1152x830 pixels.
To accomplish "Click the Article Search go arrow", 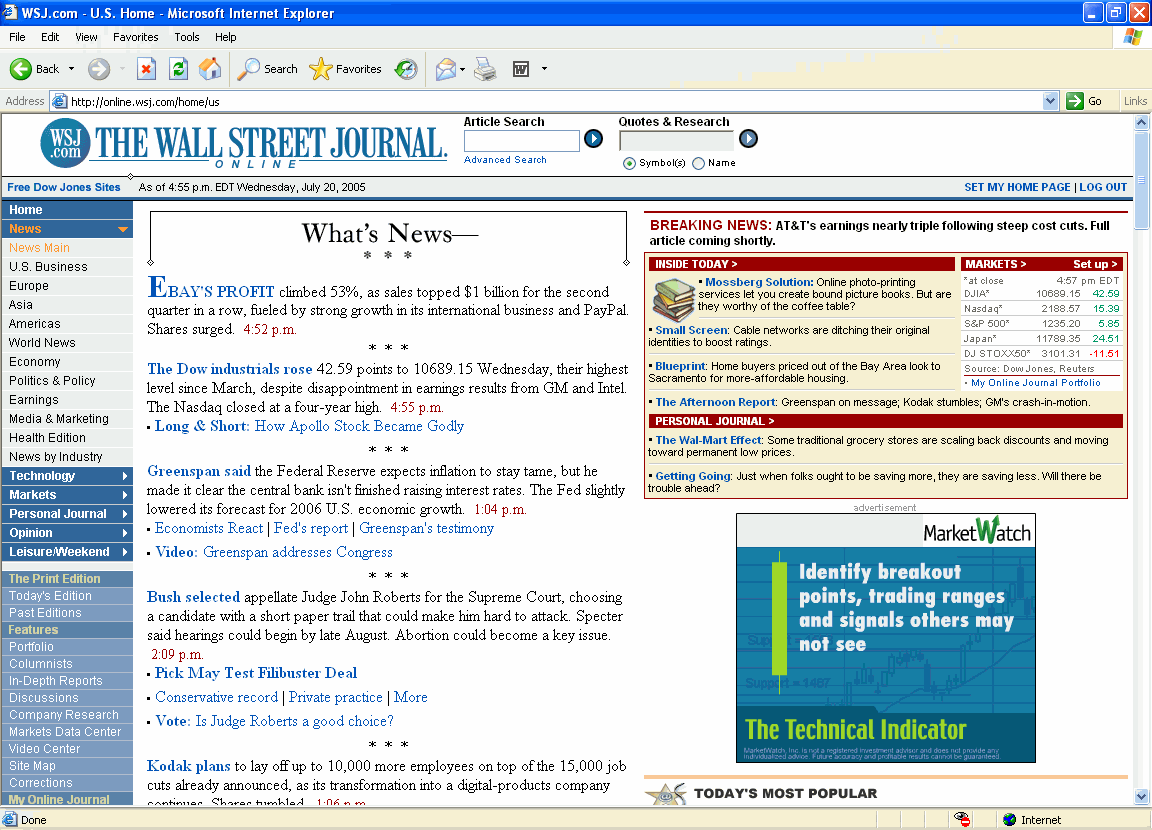I will pos(593,139).
